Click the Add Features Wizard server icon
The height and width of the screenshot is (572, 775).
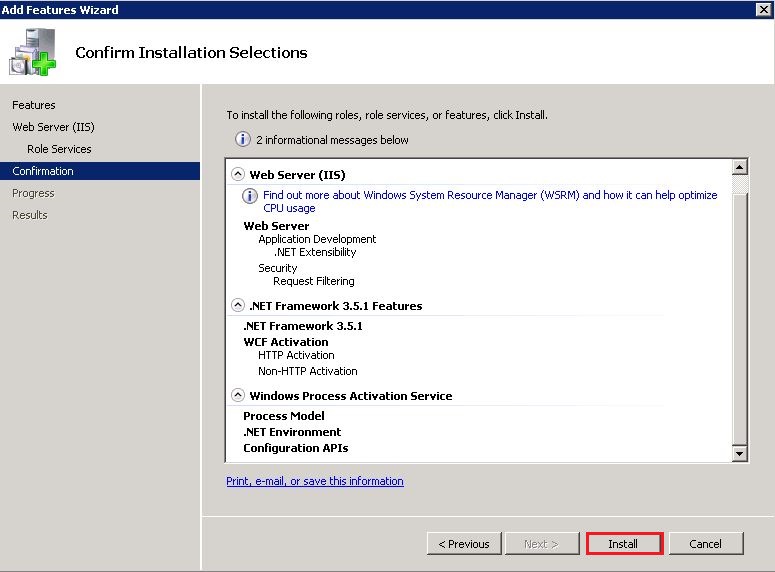[x=33, y=51]
